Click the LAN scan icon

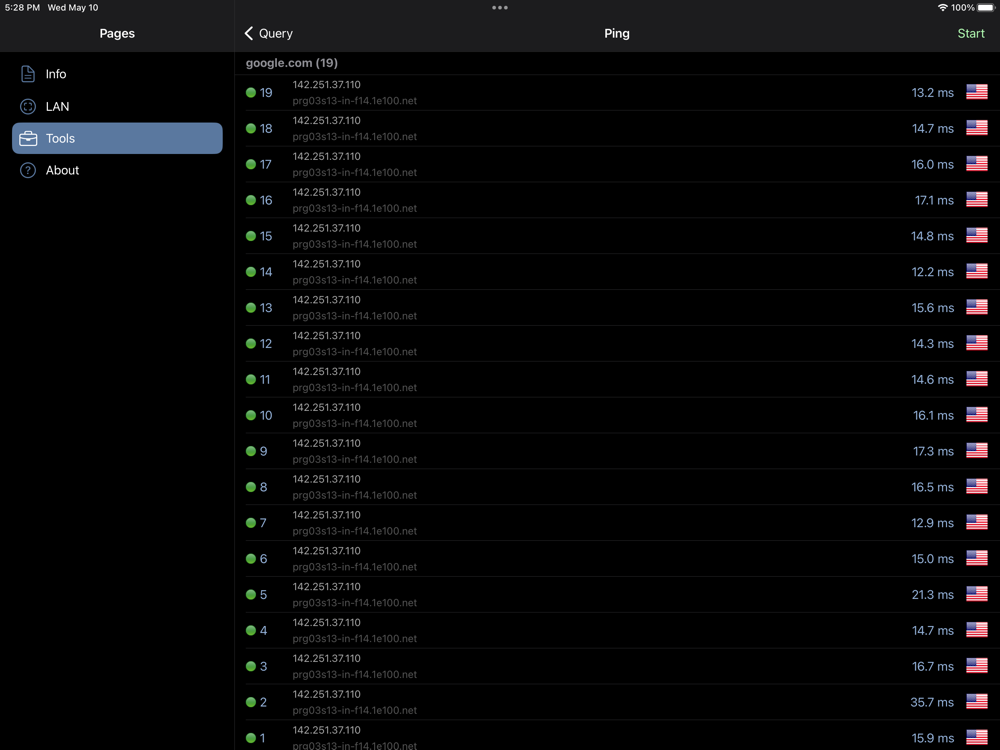[x=28, y=107]
